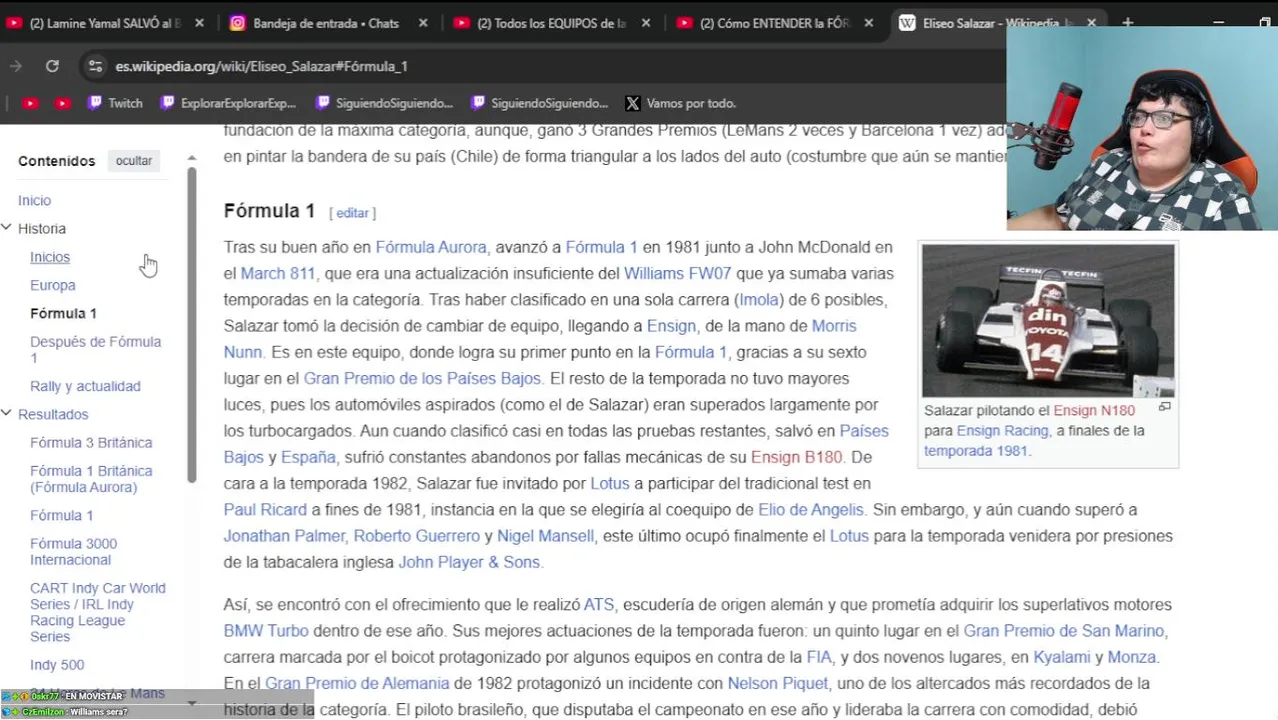Hide the Contenidos sidebar with ocultar
The height and width of the screenshot is (720, 1278).
134,161
